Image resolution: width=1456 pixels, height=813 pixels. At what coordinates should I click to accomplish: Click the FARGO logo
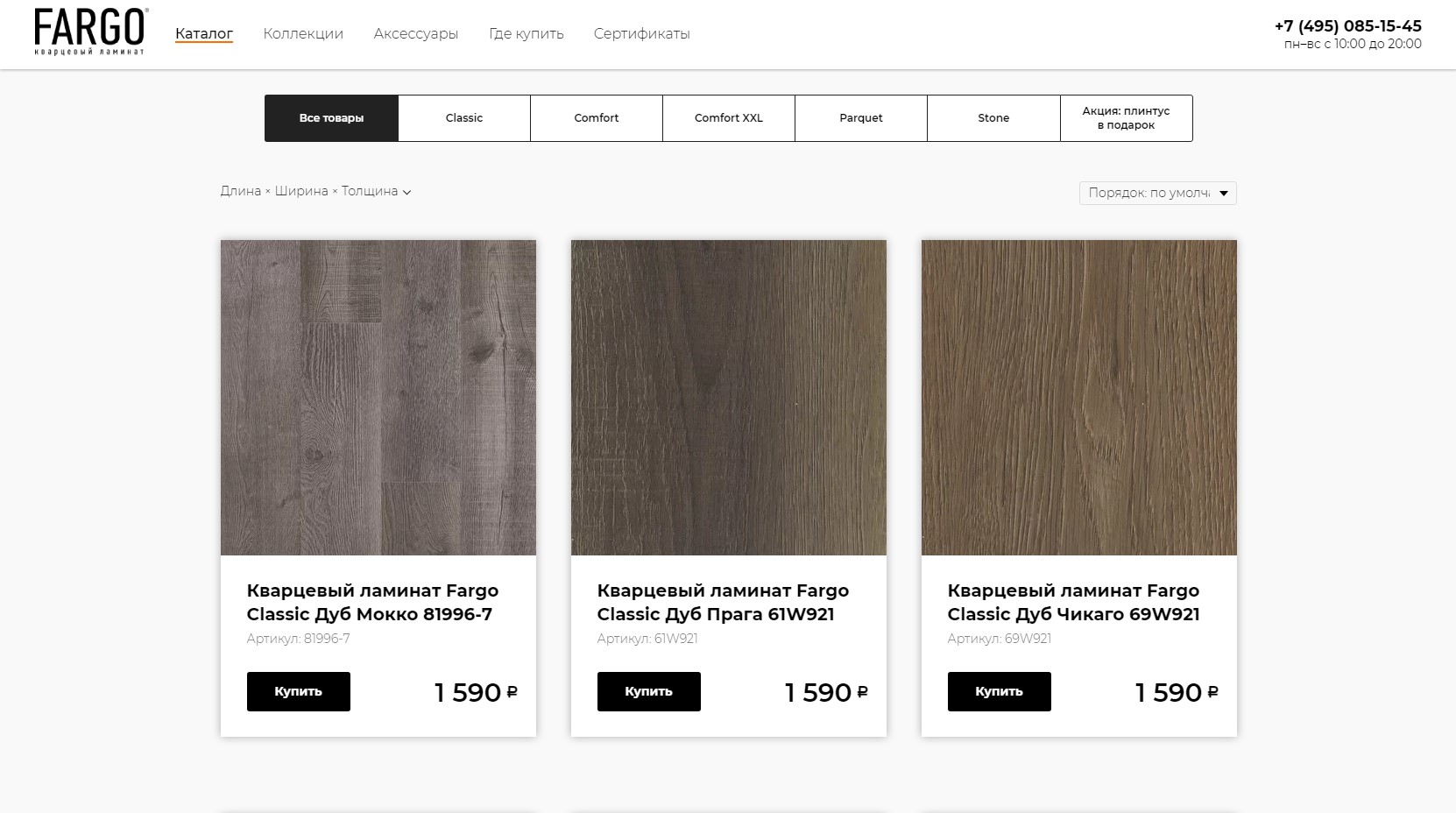91,32
